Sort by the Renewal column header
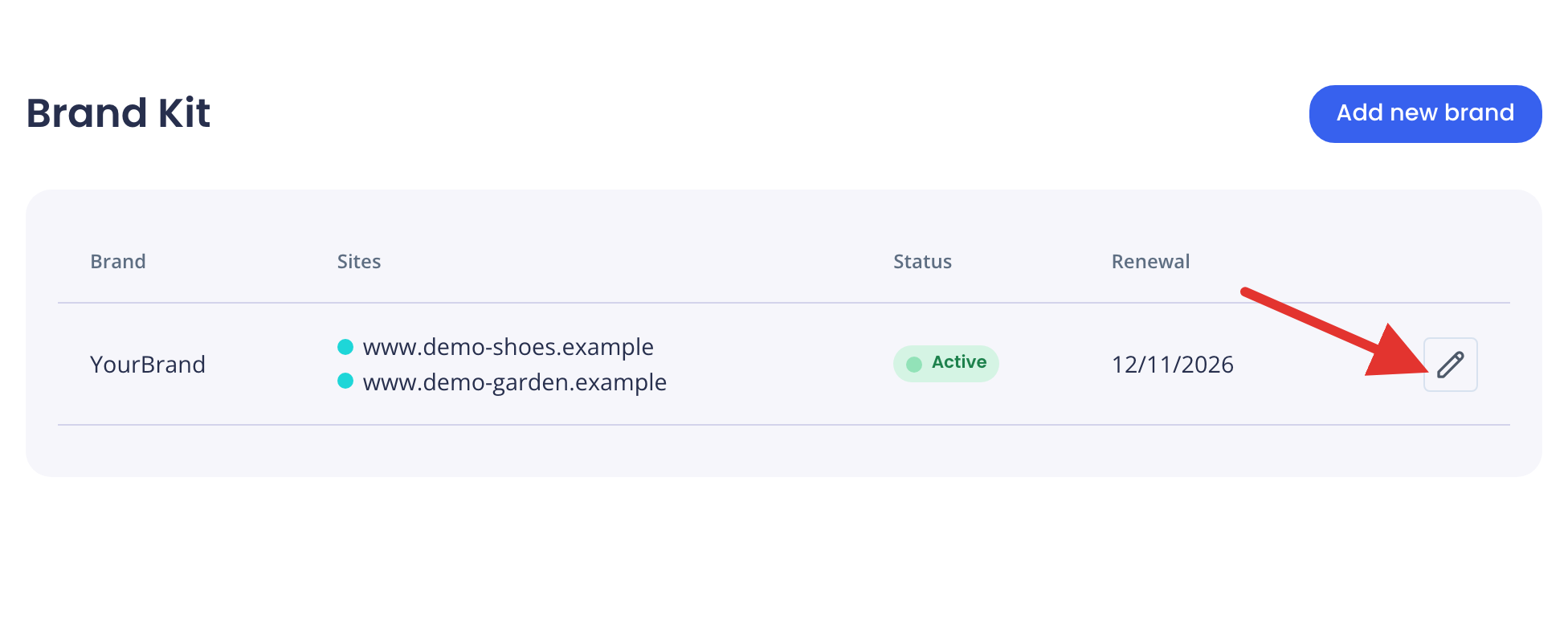 pos(1150,262)
